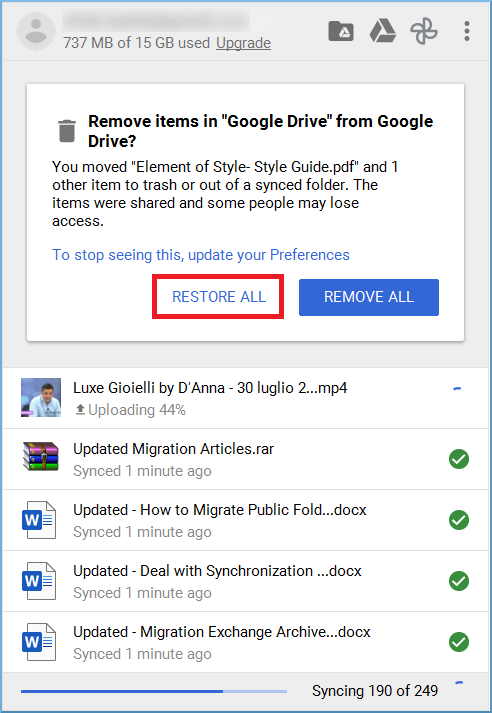This screenshot has height=713, width=492.
Task: Click the Upgrade storage link
Action: pyautogui.click(x=243, y=43)
